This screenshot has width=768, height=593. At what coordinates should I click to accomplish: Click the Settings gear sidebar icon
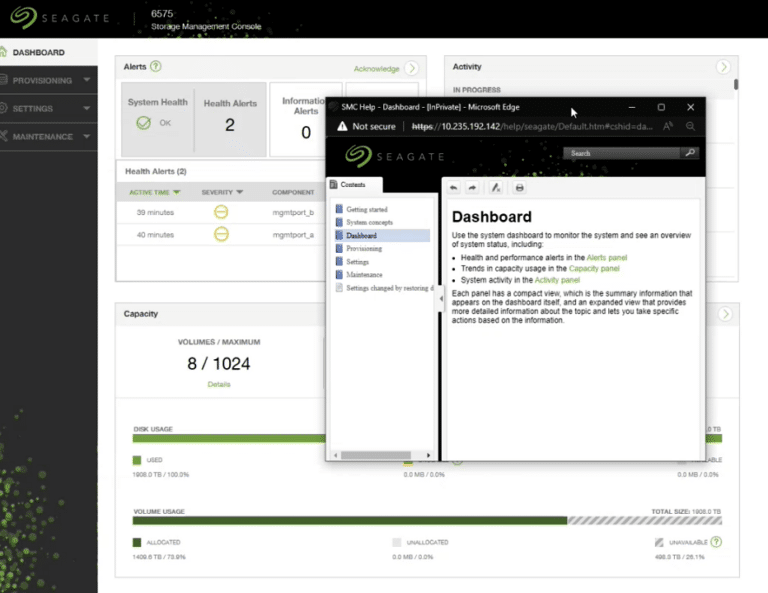click(x=3, y=108)
